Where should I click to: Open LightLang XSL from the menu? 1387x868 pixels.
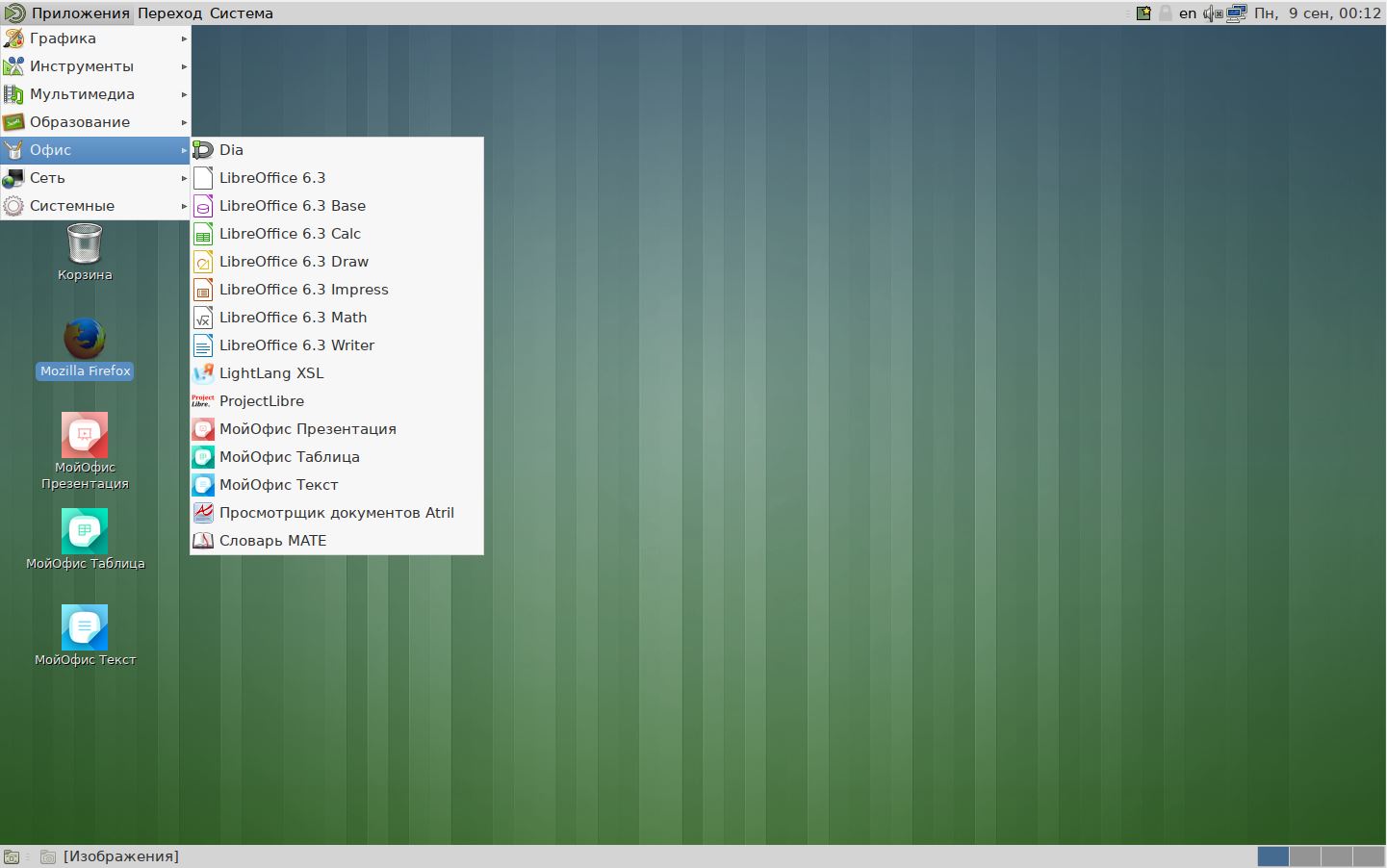[x=337, y=373]
